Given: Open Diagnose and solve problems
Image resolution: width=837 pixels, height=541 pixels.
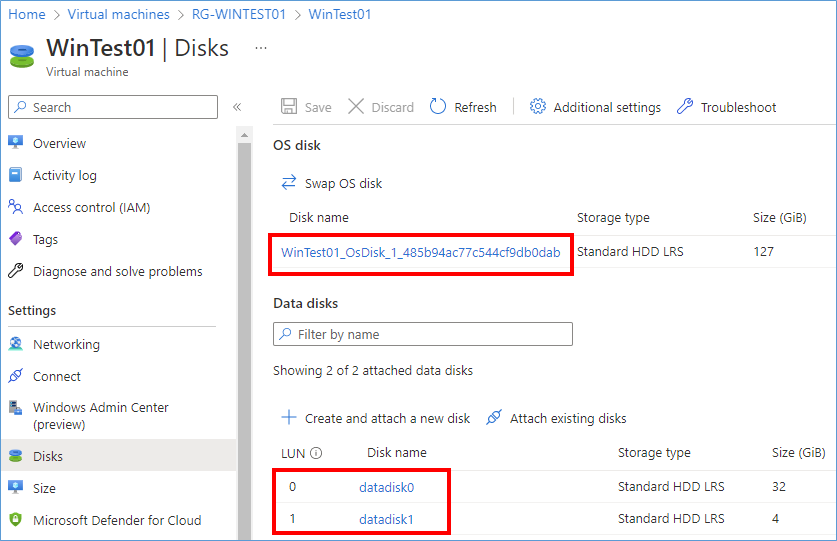Looking at the screenshot, I should 117,272.
